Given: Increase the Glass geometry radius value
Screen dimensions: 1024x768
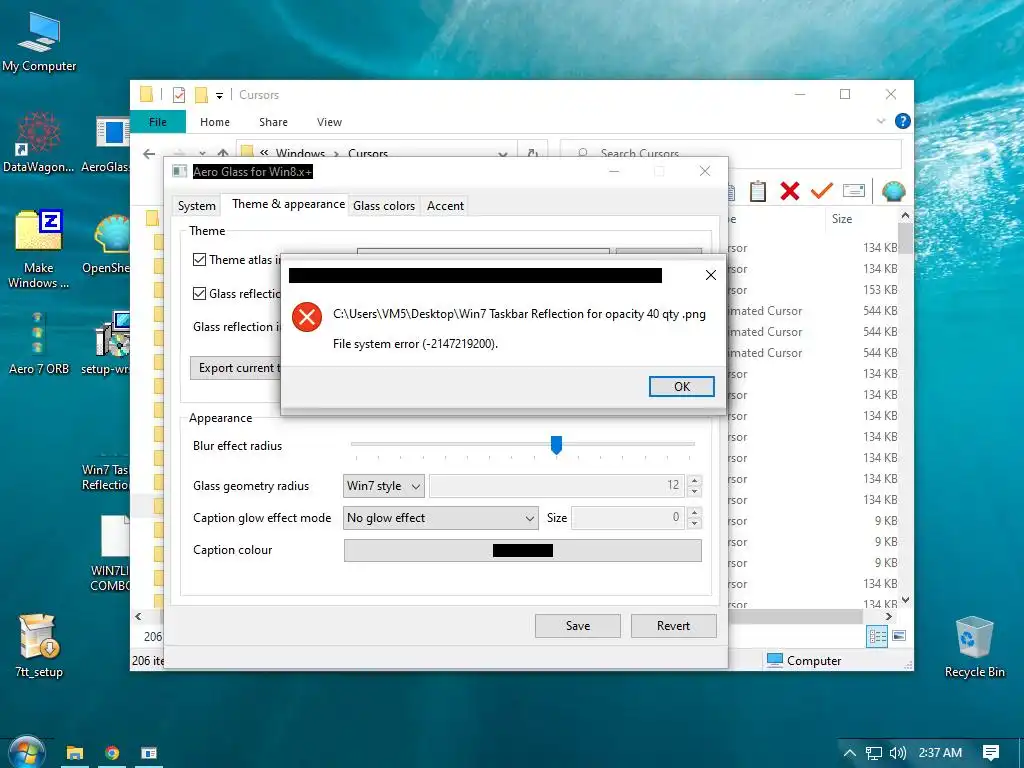Looking at the screenshot, I should click(694, 481).
